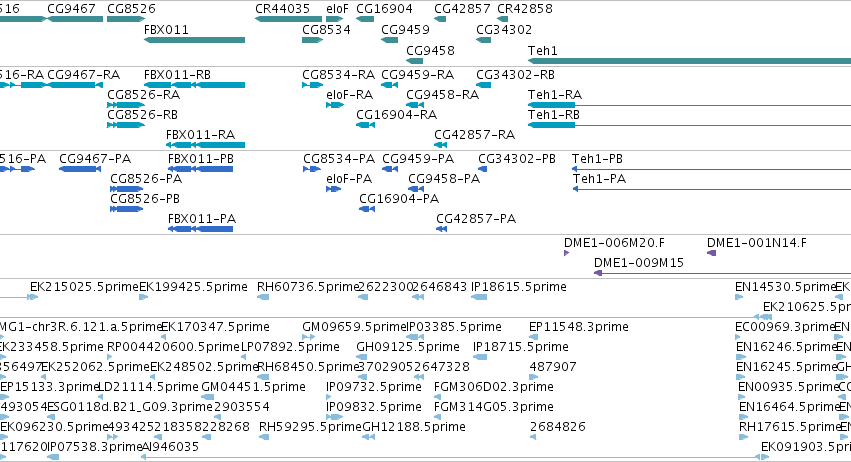The width and height of the screenshot is (851, 462).
Task: Click the Teh1-PB protein label
Action: click(x=597, y=159)
